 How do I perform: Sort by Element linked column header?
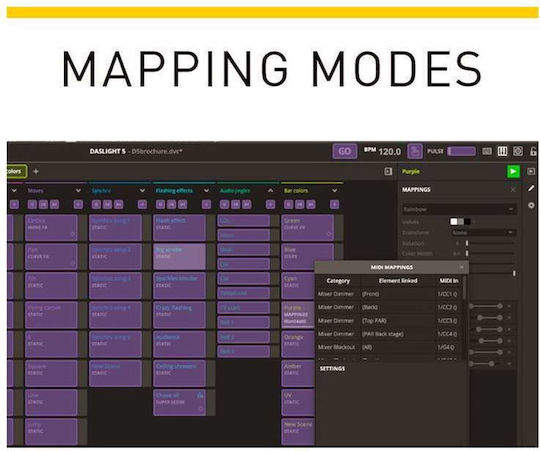398,281
